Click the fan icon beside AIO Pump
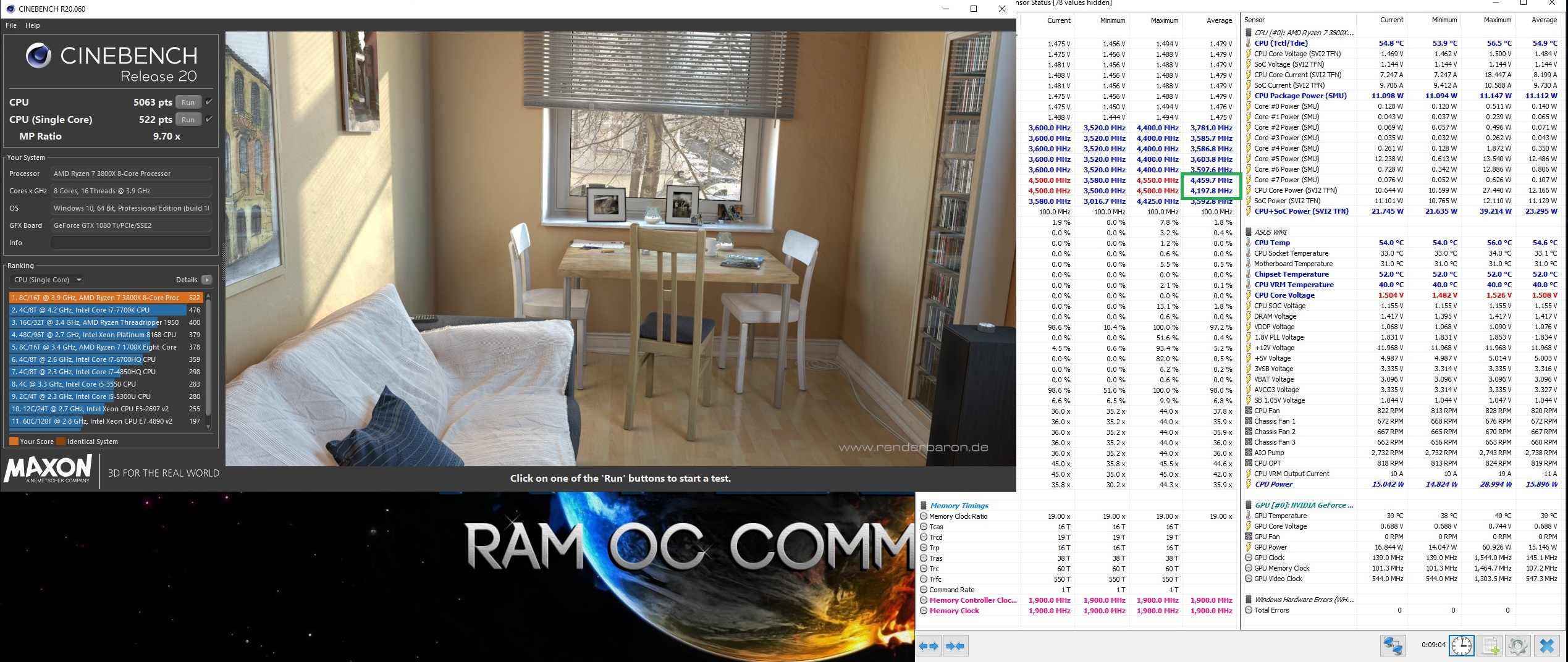 click(x=1248, y=453)
